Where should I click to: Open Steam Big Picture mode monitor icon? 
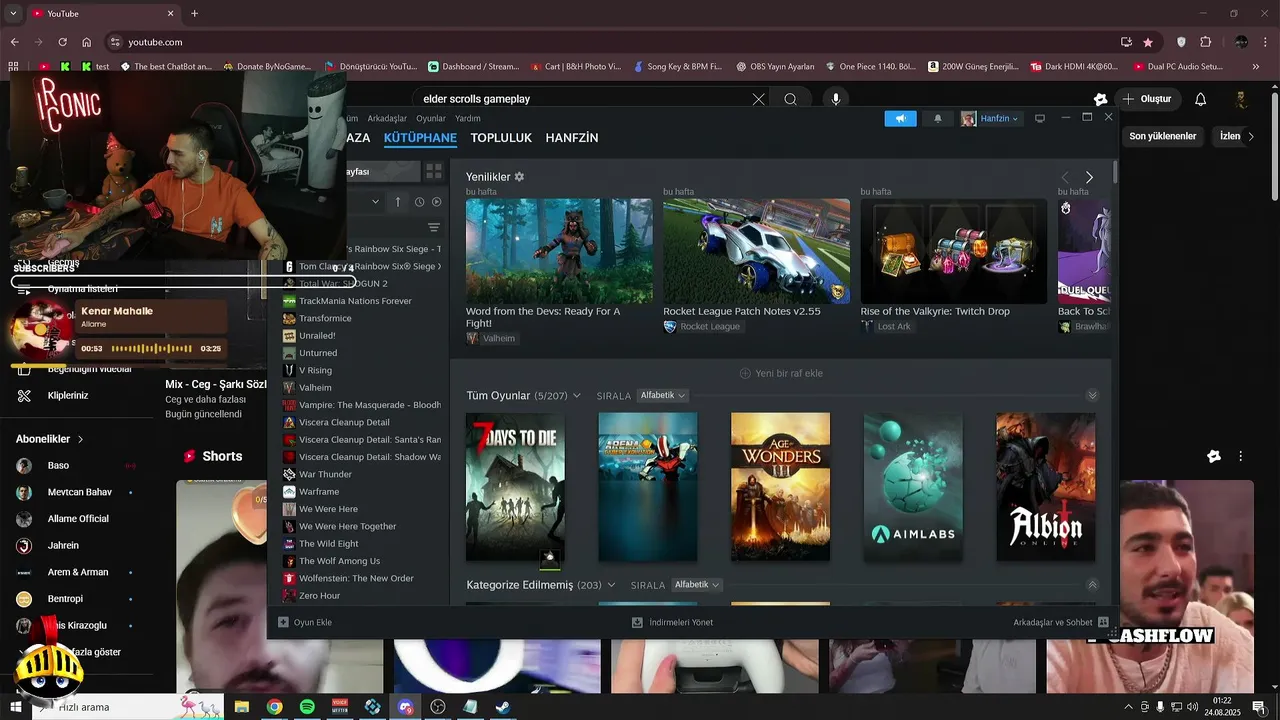click(1040, 118)
